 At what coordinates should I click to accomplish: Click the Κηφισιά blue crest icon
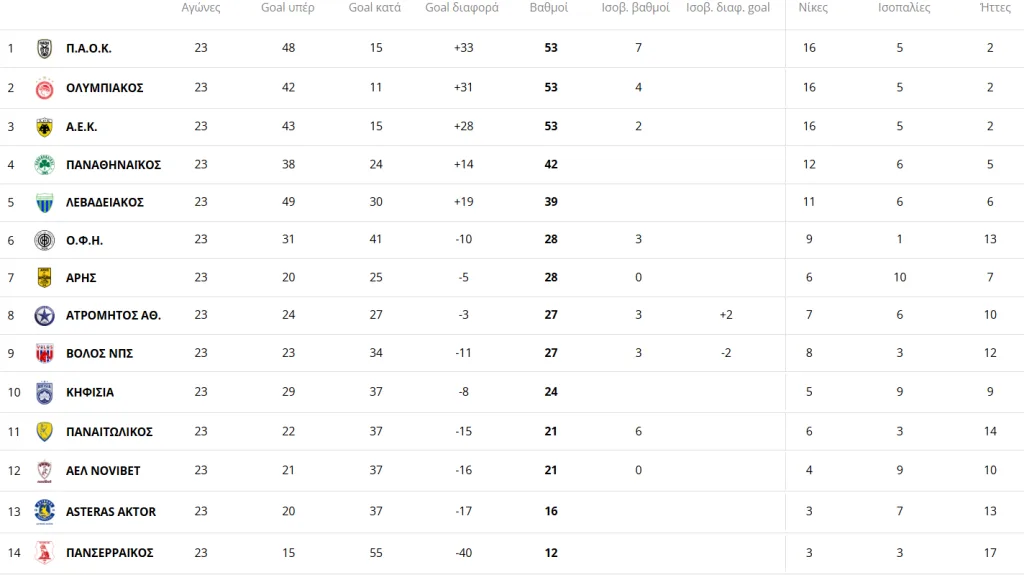coord(44,392)
